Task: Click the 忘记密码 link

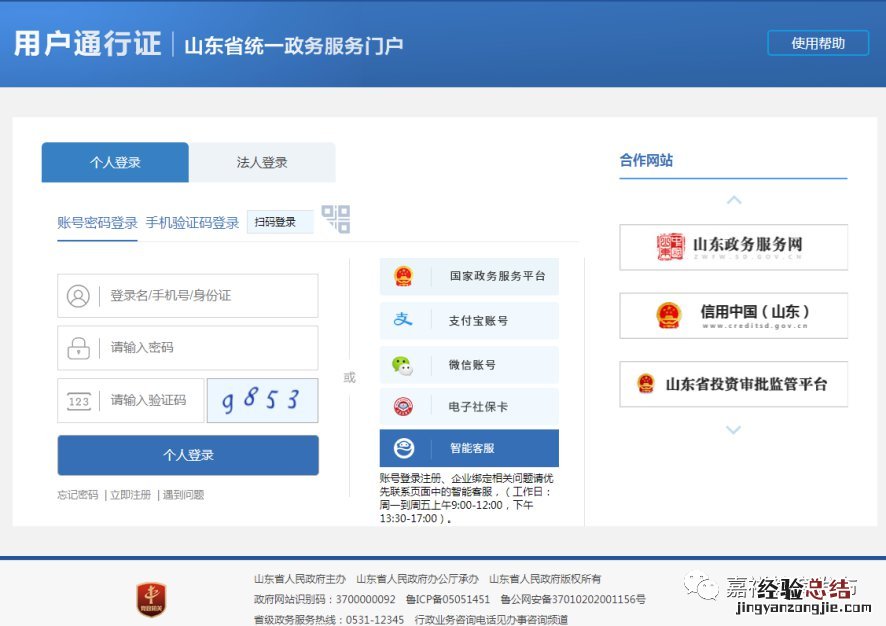Action: tap(78, 495)
